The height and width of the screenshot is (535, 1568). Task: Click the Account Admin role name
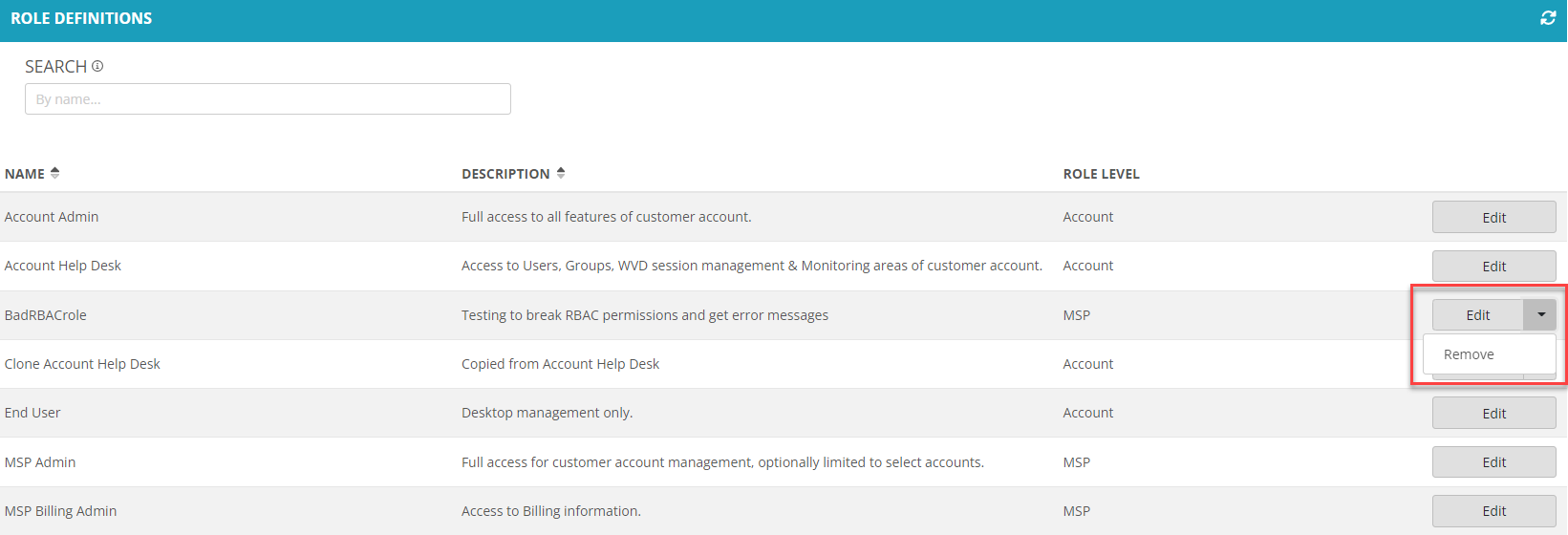click(x=52, y=217)
